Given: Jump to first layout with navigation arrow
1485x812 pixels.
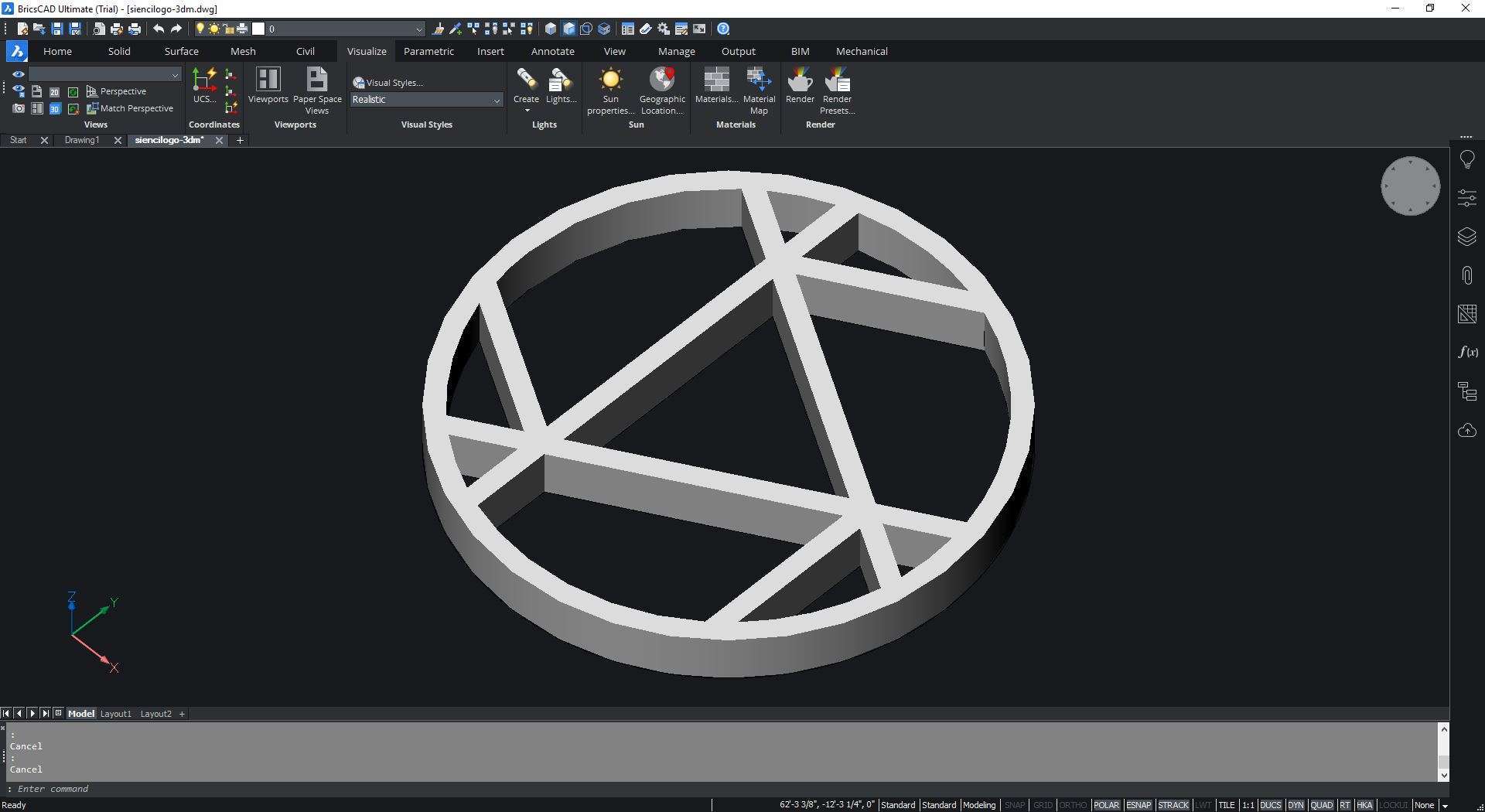Looking at the screenshot, I should click(x=6, y=714).
